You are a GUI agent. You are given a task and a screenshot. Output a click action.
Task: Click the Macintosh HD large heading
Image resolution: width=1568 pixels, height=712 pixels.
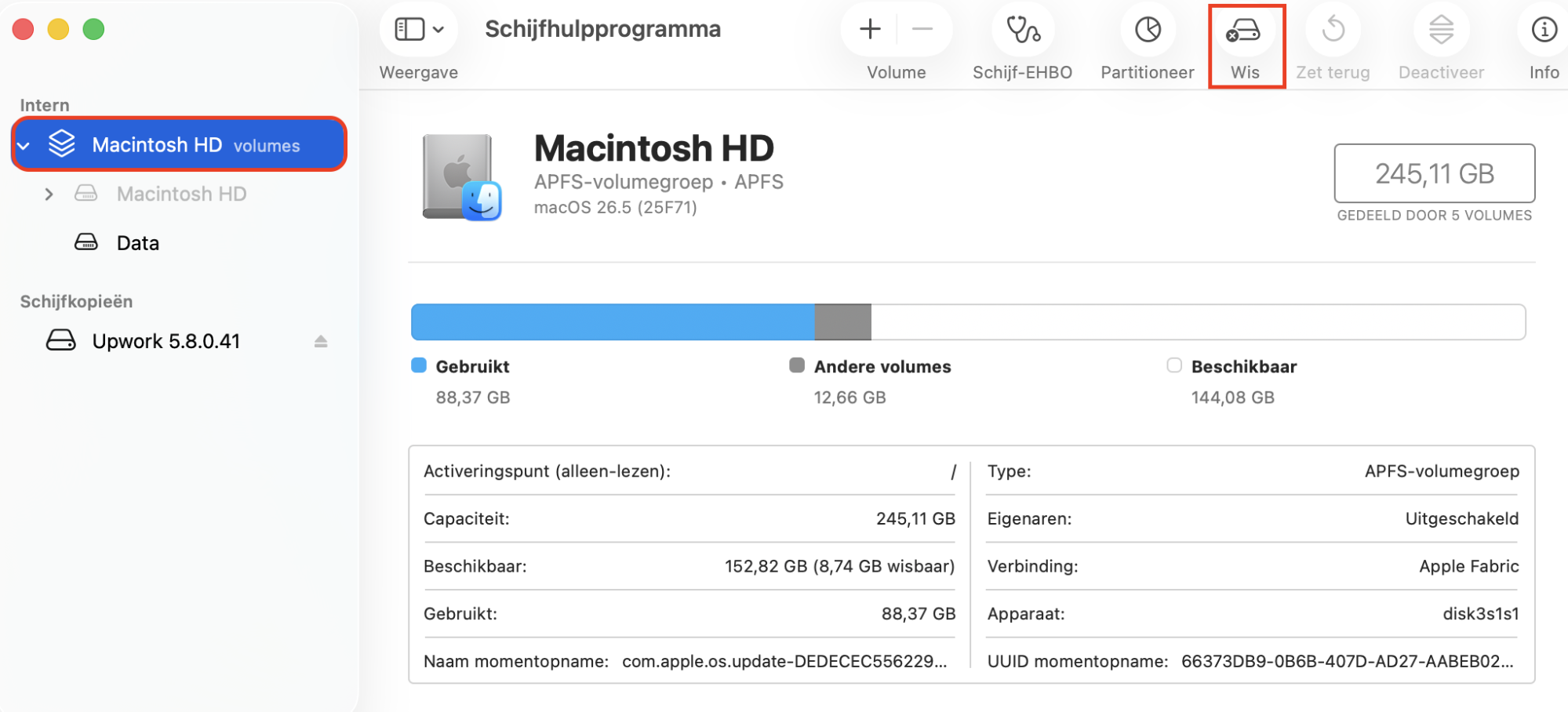coord(653,148)
